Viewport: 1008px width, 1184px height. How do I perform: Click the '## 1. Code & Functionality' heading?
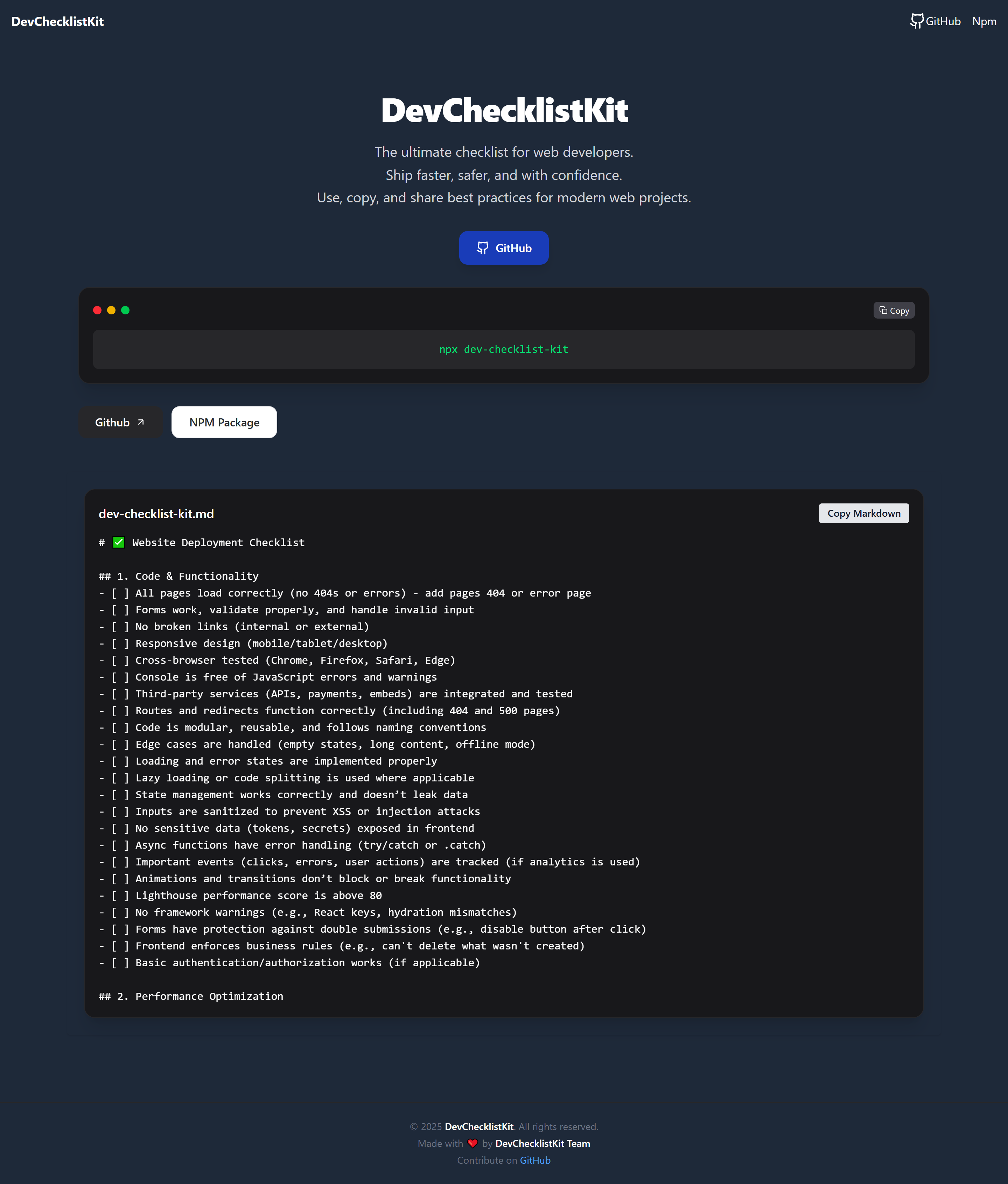point(178,576)
